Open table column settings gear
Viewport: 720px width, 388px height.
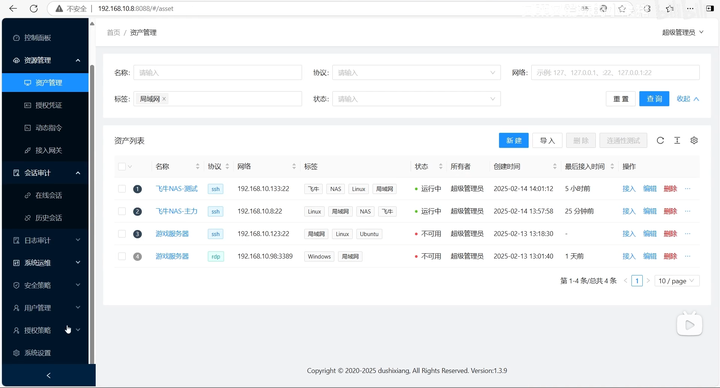694,141
